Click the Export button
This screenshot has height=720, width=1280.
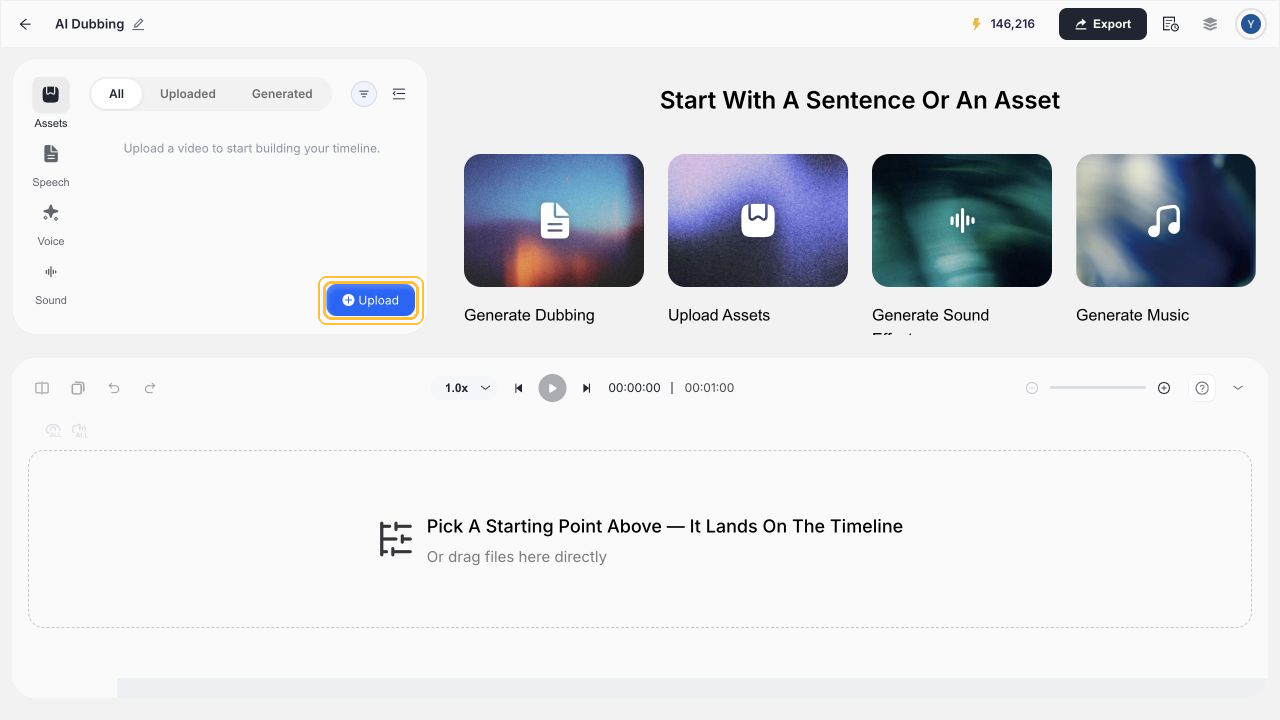1103,24
